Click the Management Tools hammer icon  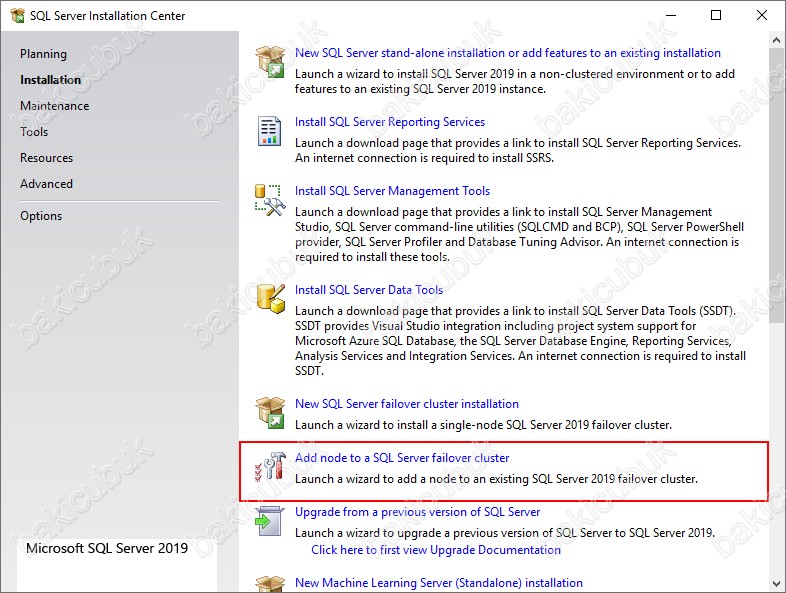270,200
